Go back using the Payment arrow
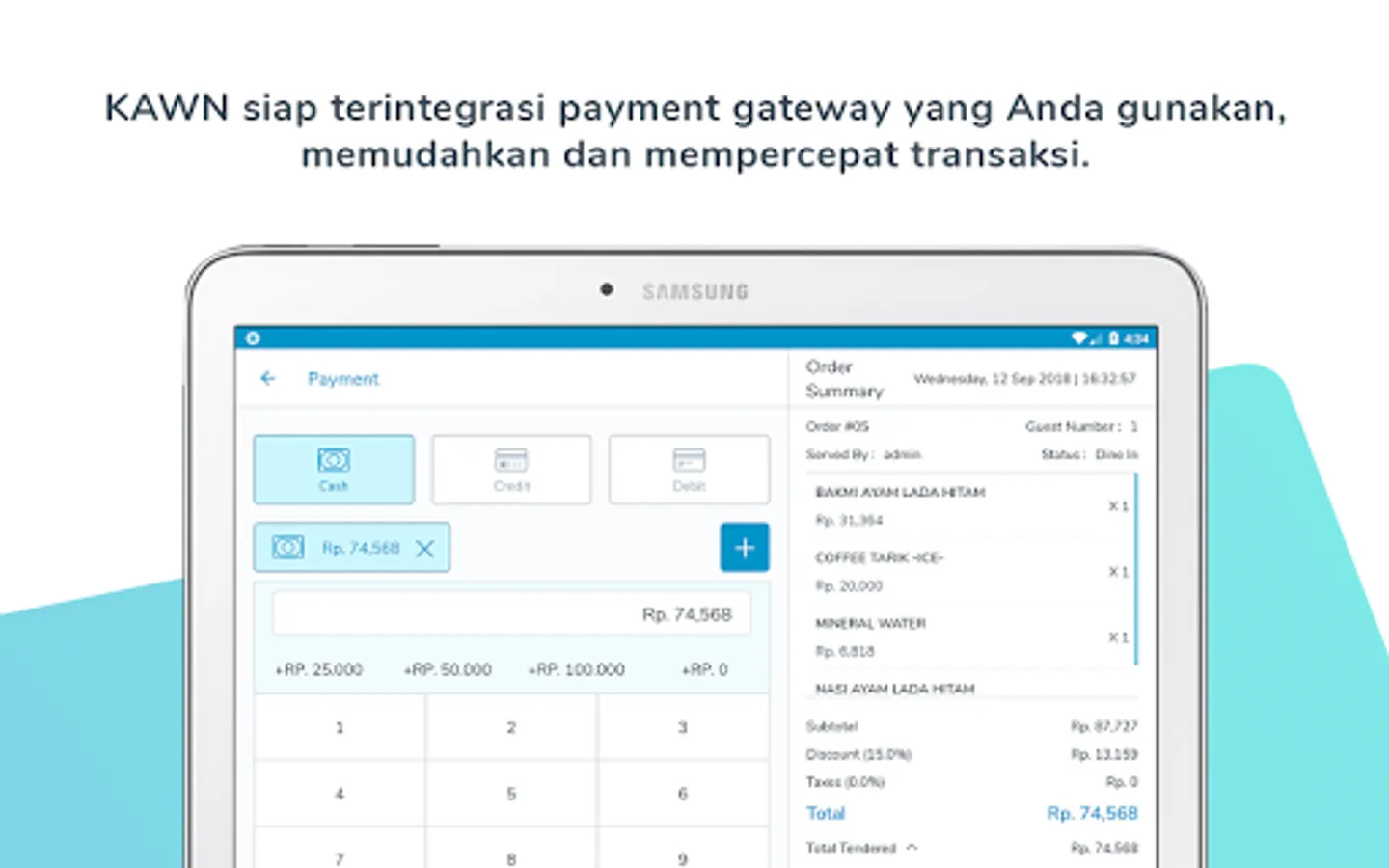 pyautogui.click(x=268, y=379)
